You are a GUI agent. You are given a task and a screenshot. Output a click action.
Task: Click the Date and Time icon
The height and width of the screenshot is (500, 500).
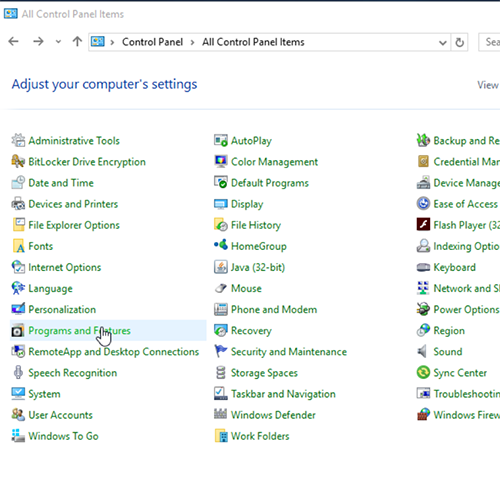click(18, 183)
